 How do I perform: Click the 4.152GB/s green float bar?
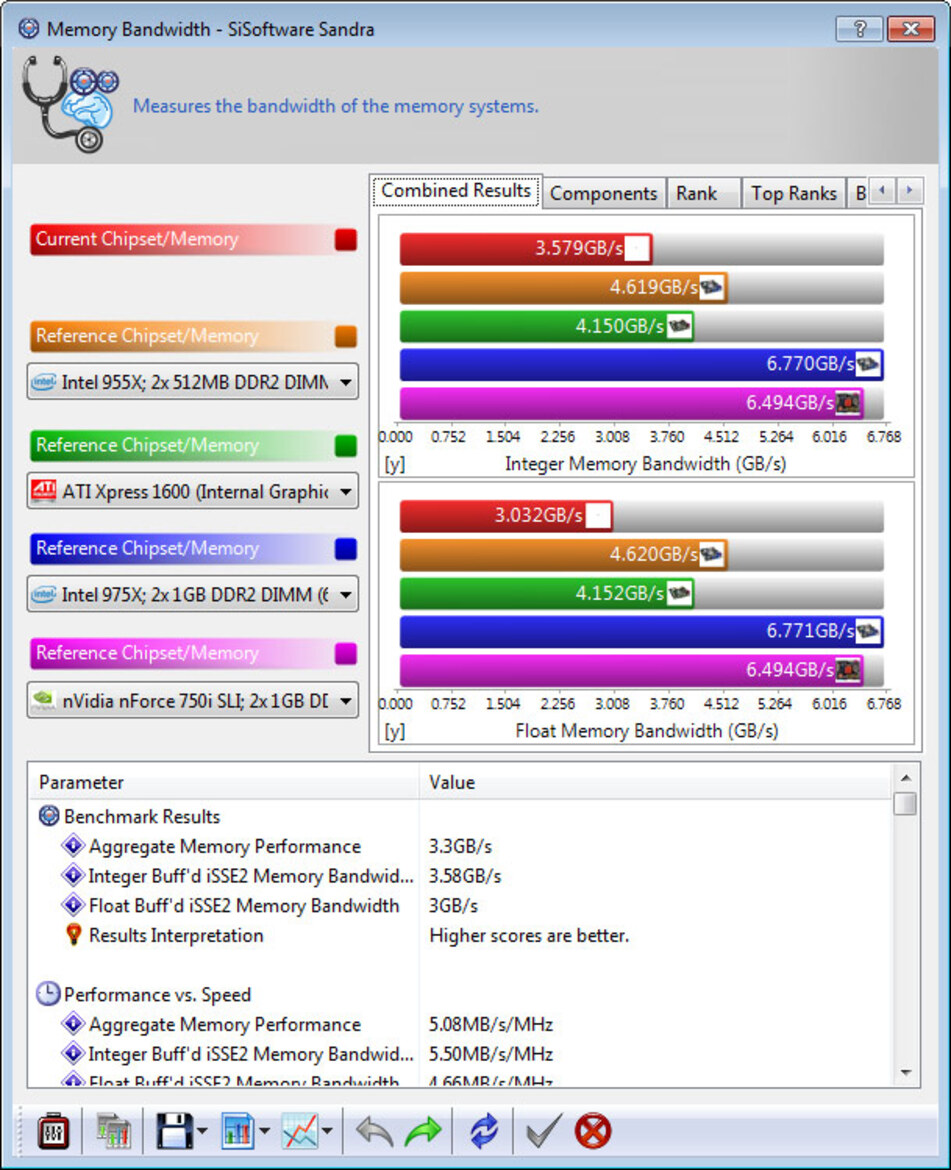point(547,593)
